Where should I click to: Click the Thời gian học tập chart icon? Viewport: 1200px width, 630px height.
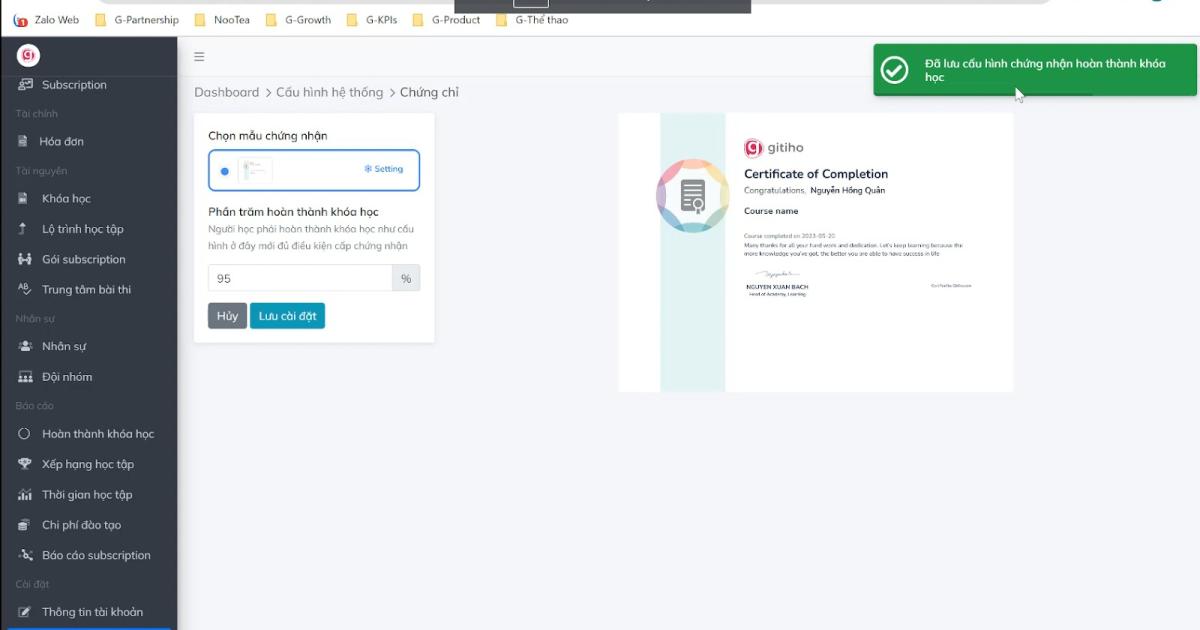tap(25, 495)
